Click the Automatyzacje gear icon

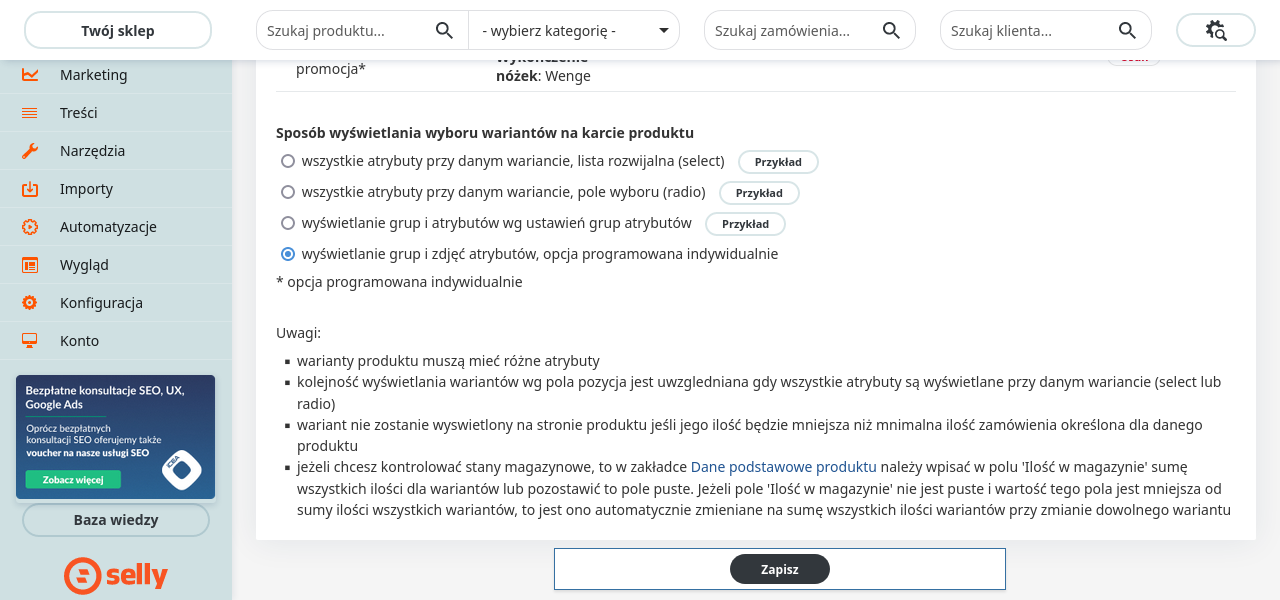(30, 227)
